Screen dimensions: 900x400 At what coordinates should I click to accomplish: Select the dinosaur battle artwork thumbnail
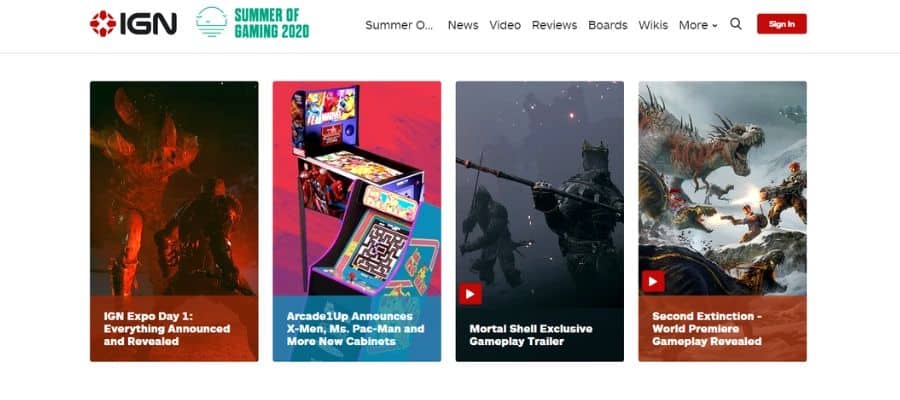click(x=723, y=188)
